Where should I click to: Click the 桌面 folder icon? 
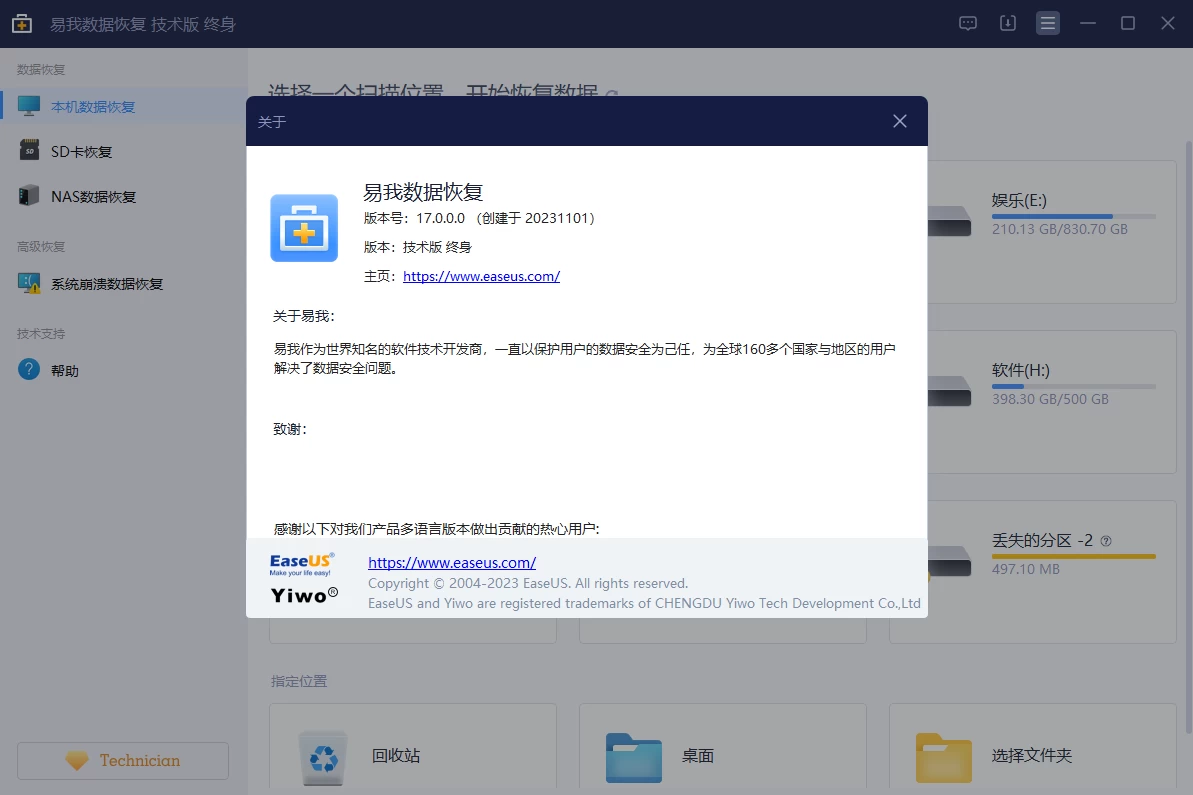pos(634,758)
